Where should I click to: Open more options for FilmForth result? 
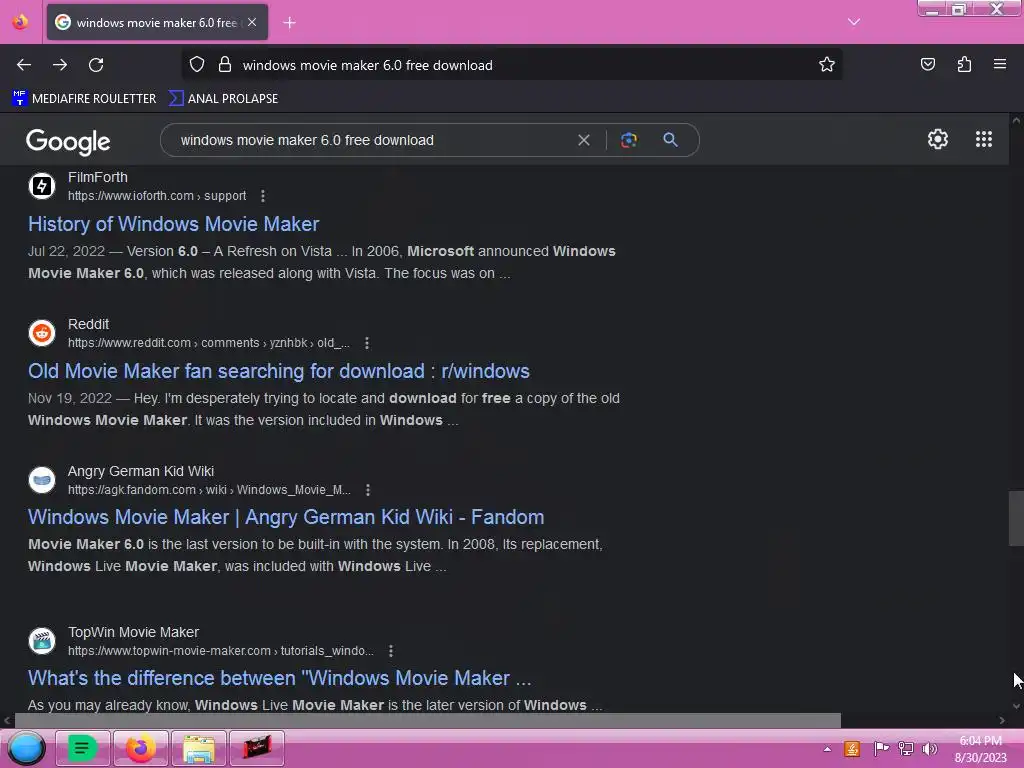(x=263, y=196)
